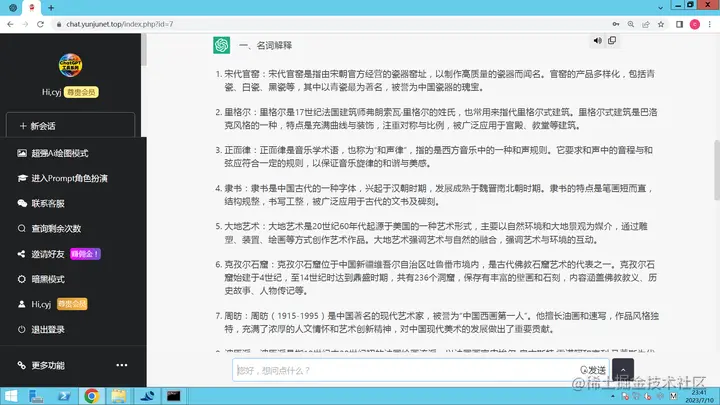
Task: Open 超强AI绘图模式
Action: click(x=60, y=153)
